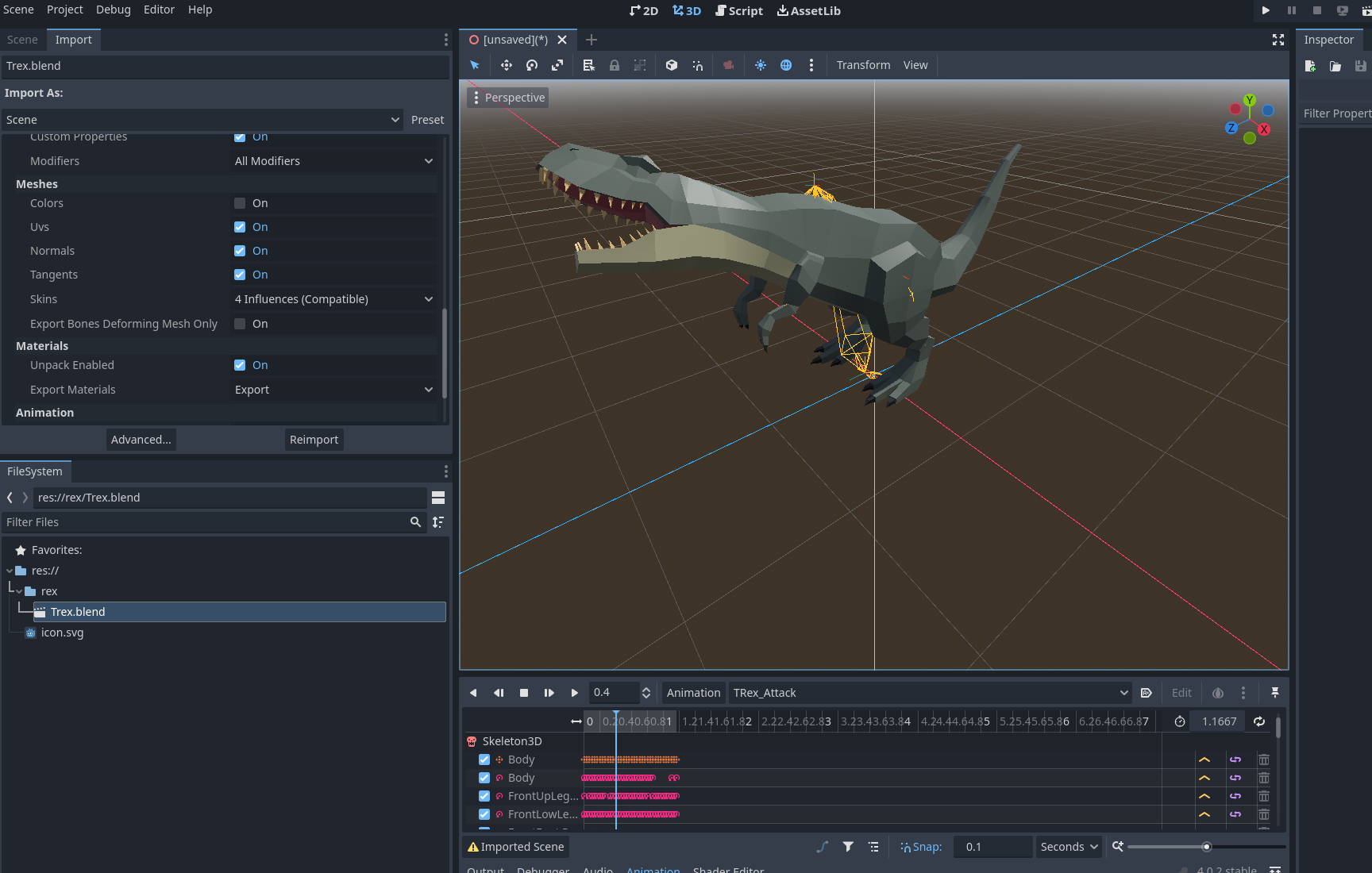Viewport: 1372px width, 873px height.
Task: Click the lock selected node icon
Action: (x=614, y=65)
